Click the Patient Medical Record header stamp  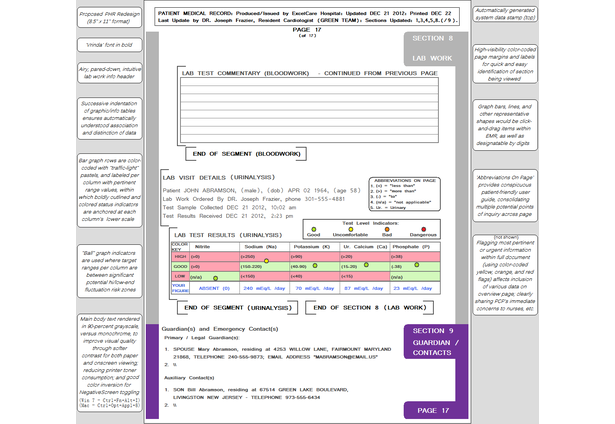click(307, 16)
